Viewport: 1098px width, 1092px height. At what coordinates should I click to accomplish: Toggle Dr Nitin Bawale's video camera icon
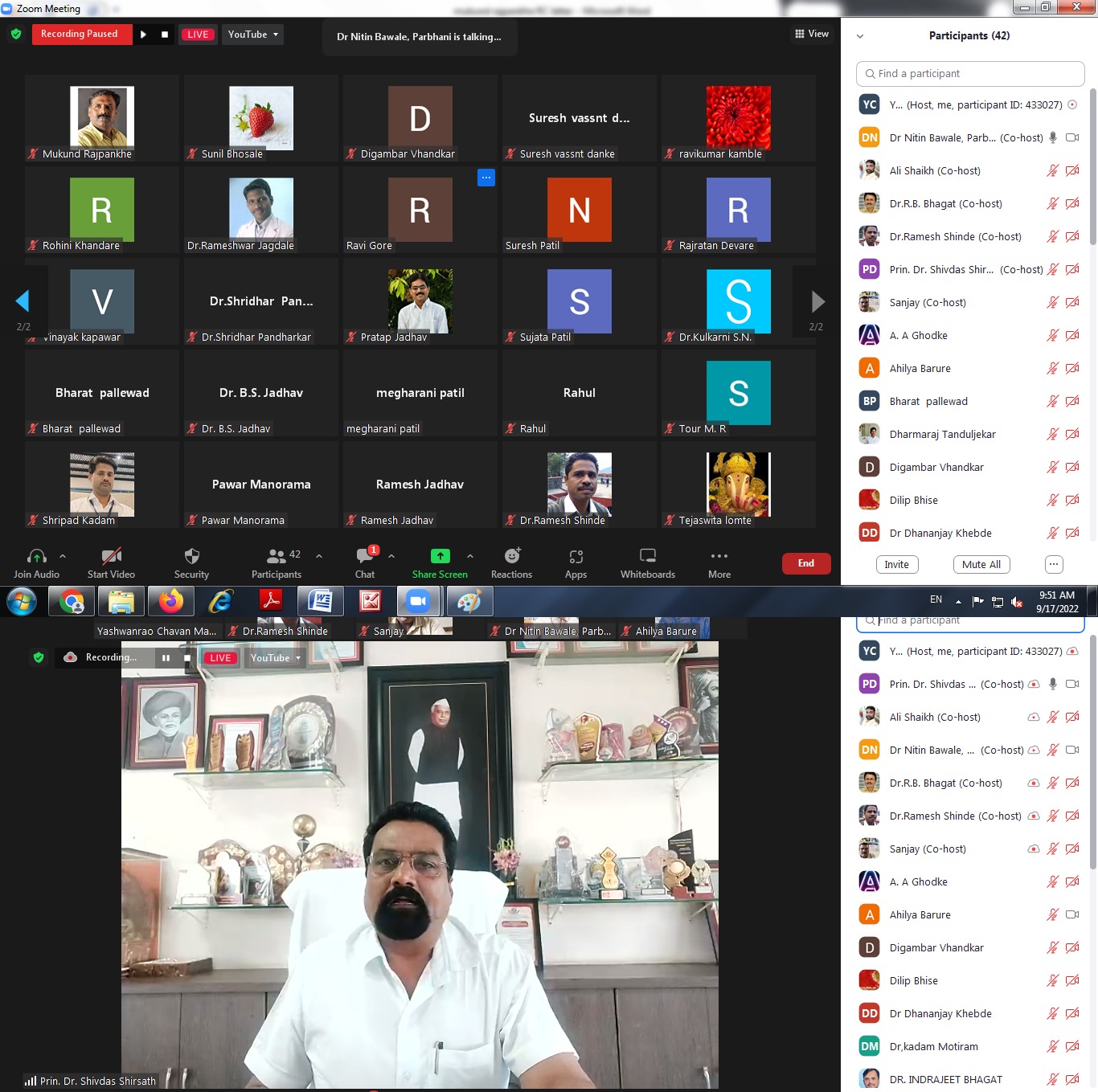pyautogui.click(x=1072, y=137)
